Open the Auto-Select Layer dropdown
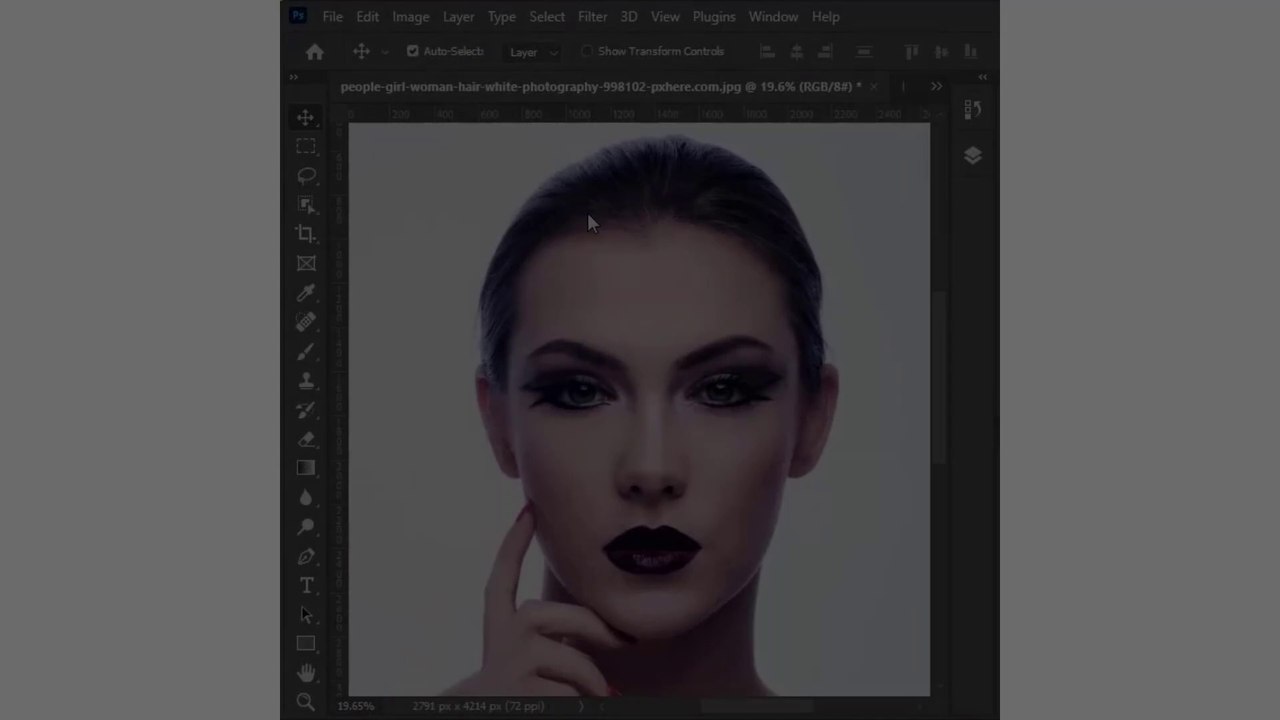 [534, 52]
